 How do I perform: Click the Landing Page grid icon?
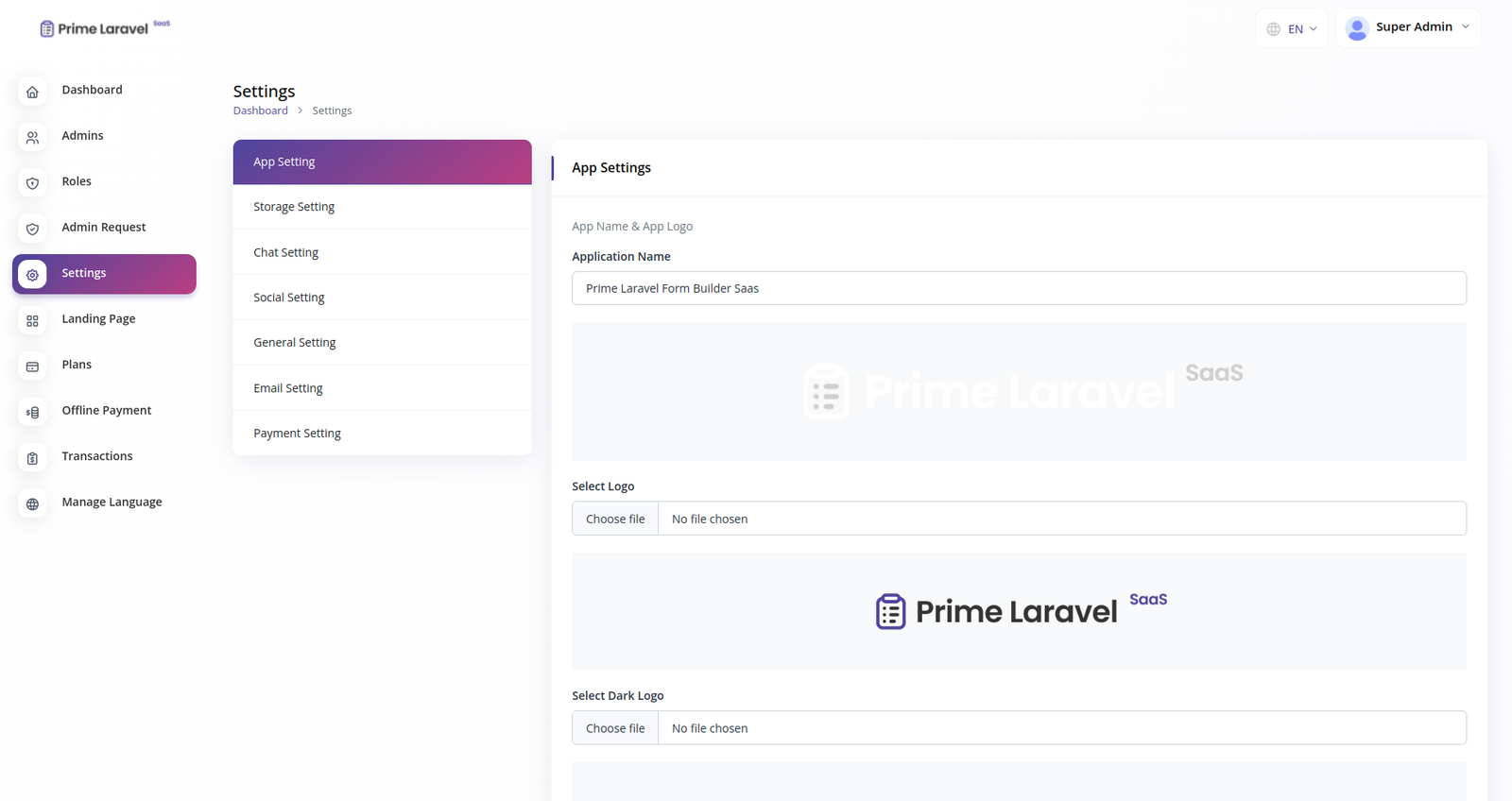[32, 321]
